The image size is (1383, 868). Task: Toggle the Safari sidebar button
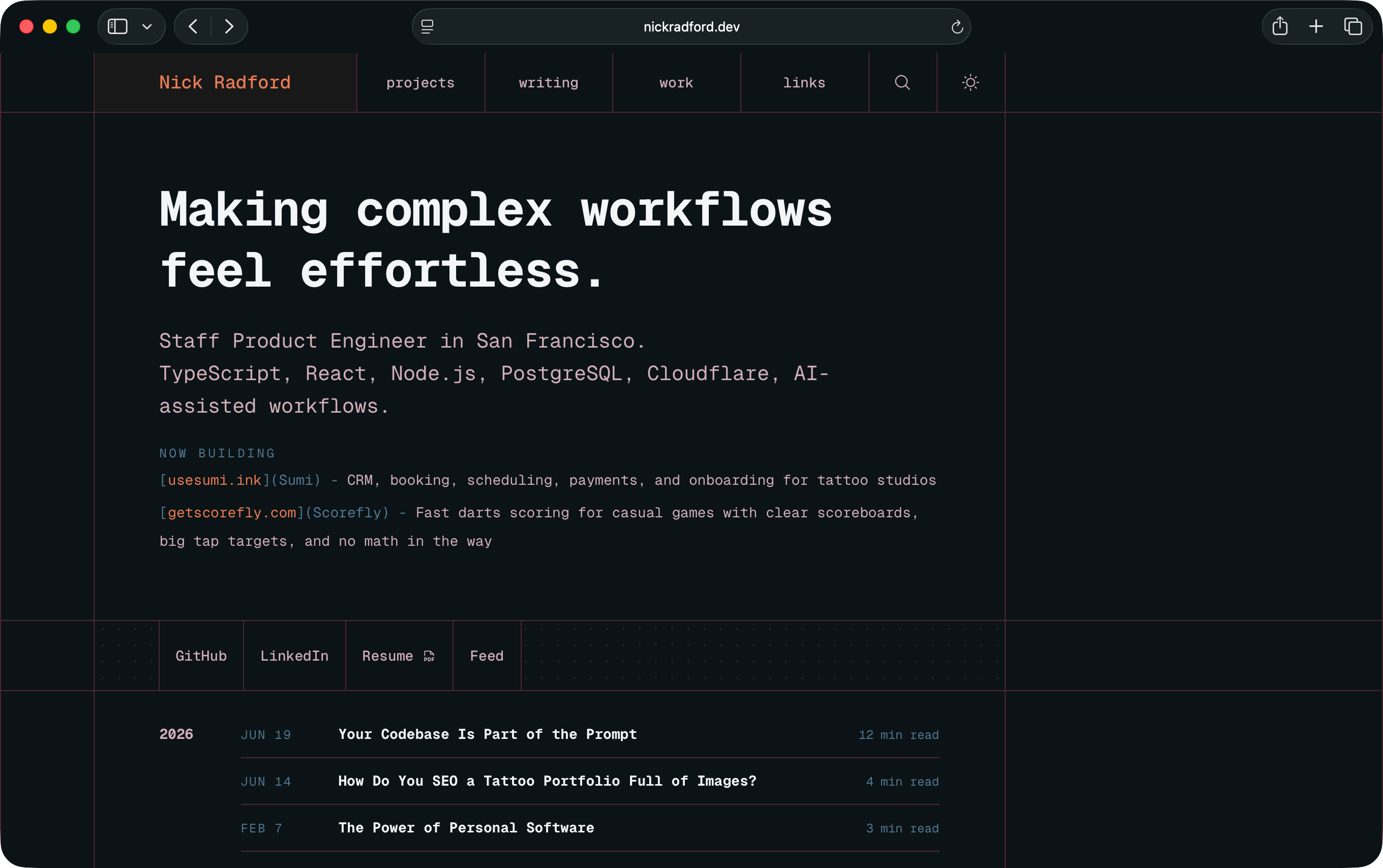118,26
